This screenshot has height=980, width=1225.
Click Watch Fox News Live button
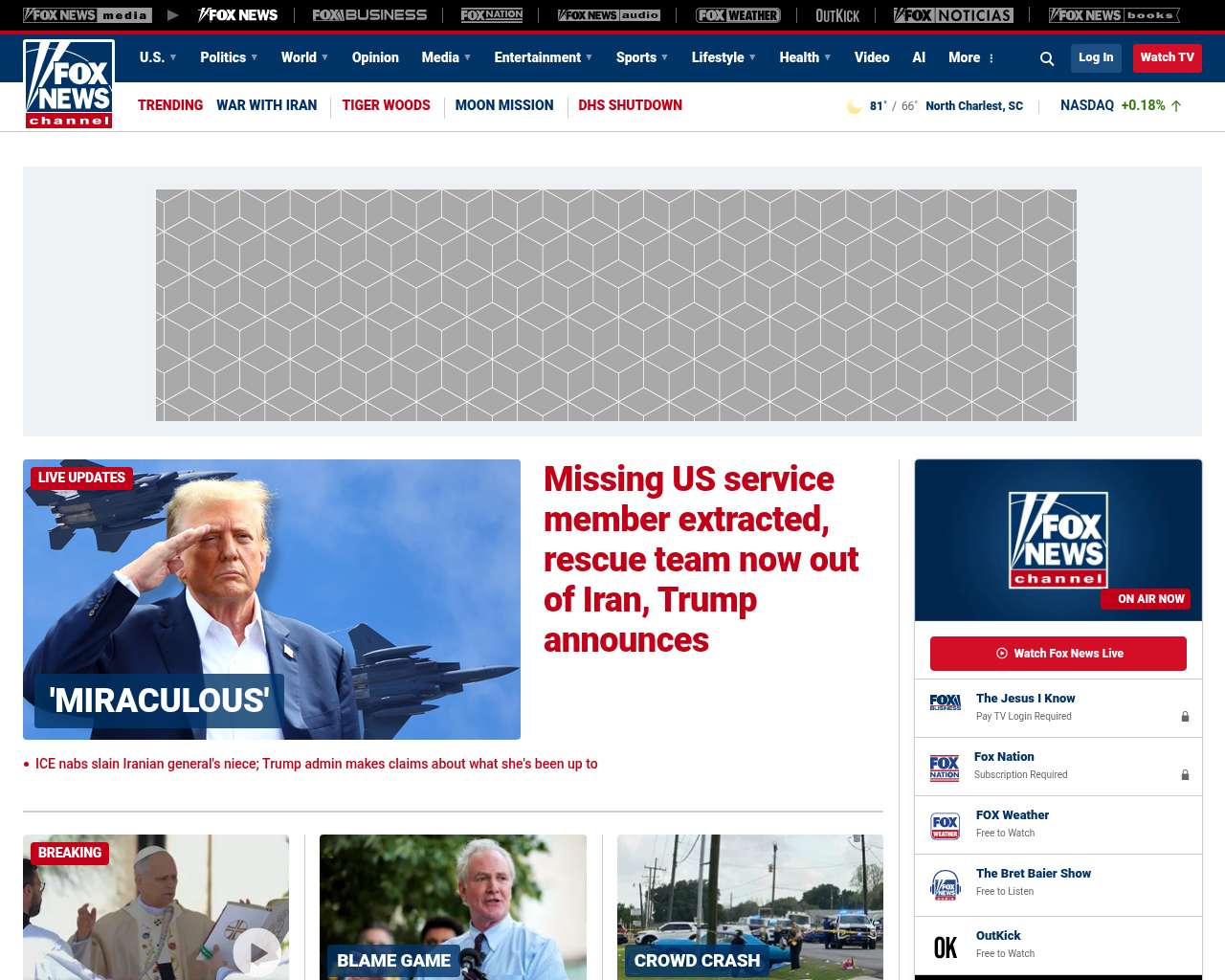[x=1058, y=654]
